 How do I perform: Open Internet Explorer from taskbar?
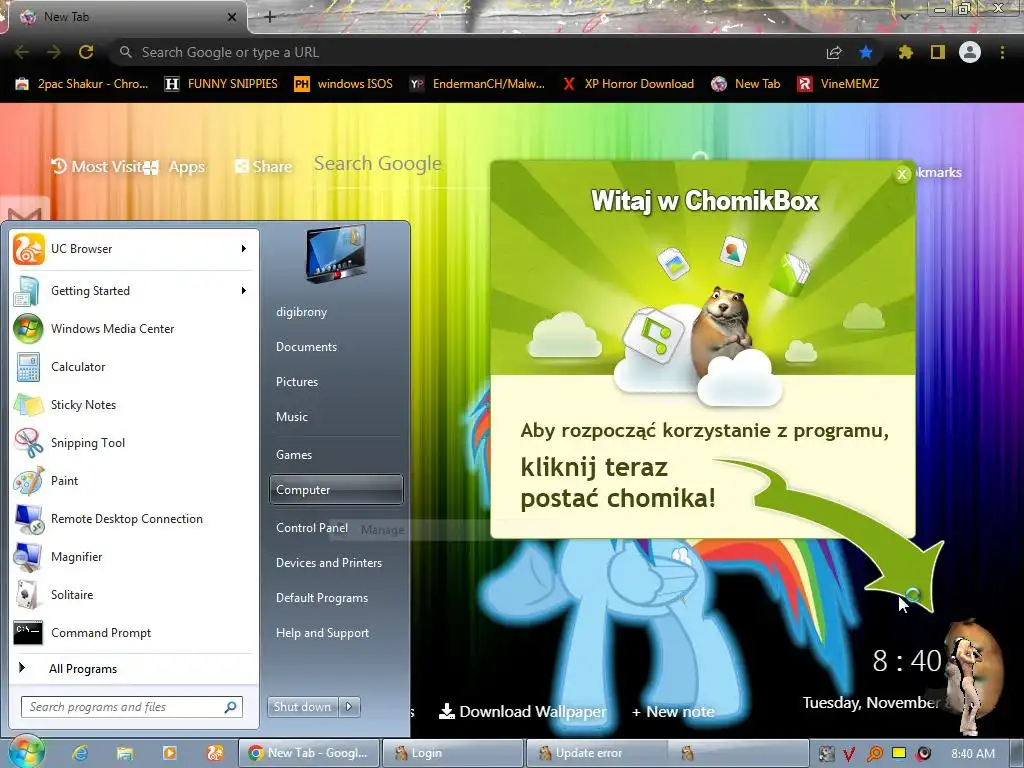(80, 753)
